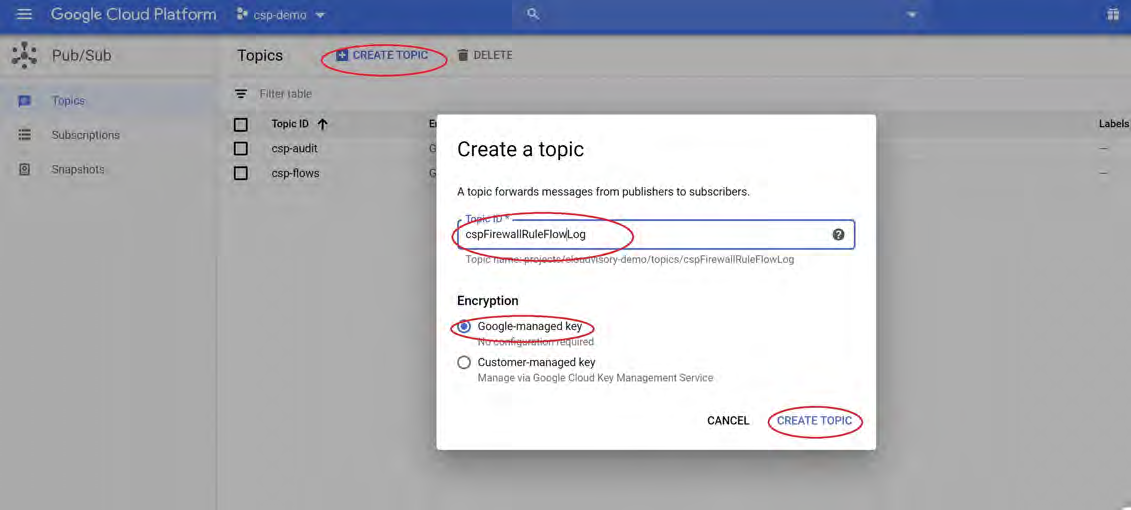Click the Subscriptions list icon

25,135
